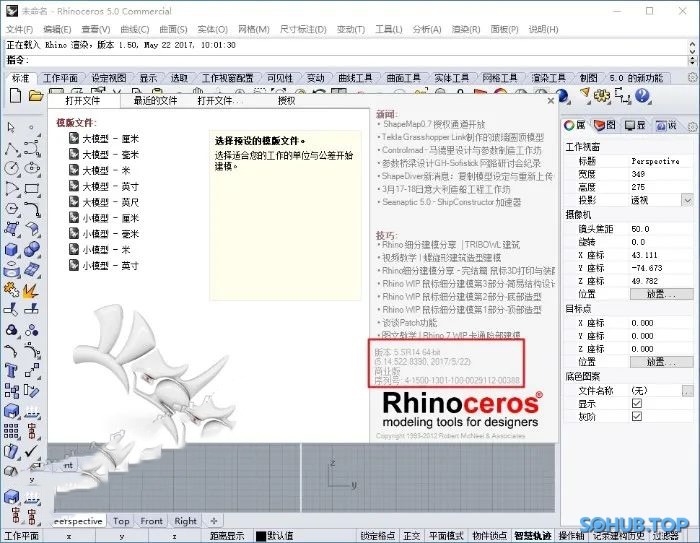
Task: Click the 最近的文件 link in splash
Action: coord(155,101)
